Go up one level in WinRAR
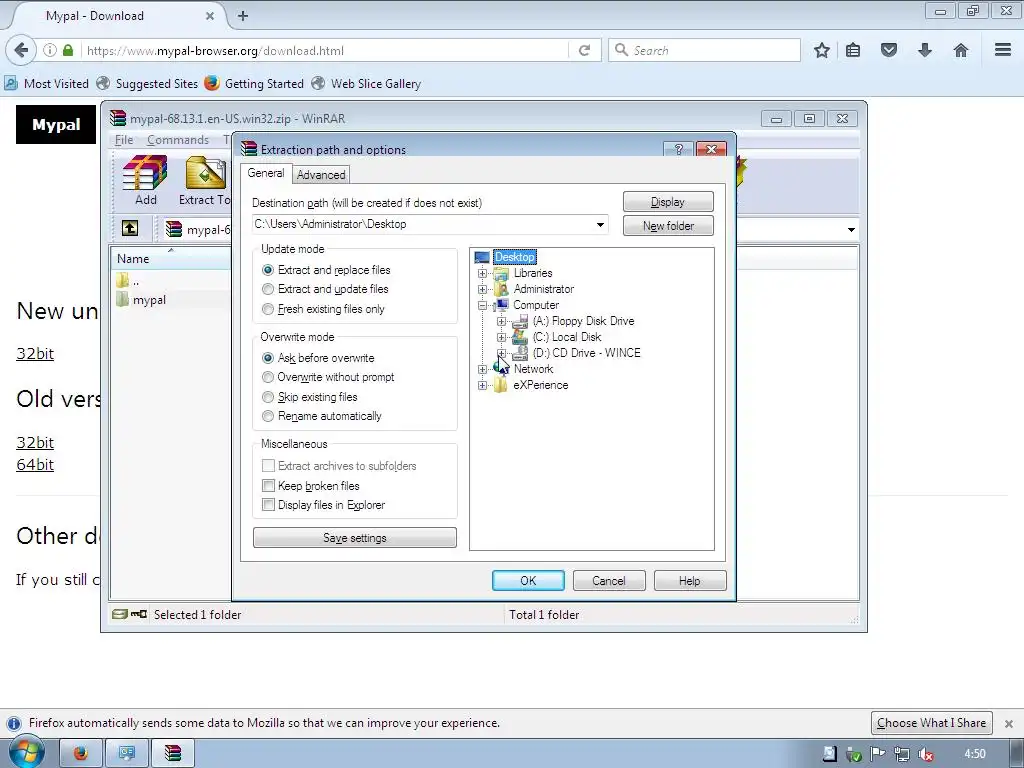This screenshot has height=768, width=1024. click(x=130, y=228)
